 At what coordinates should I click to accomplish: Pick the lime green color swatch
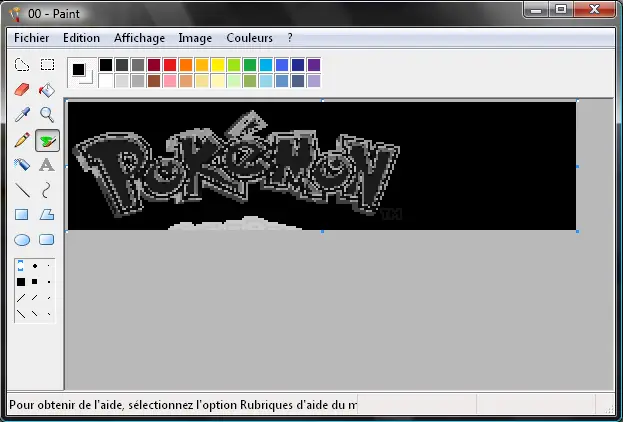pyautogui.click(x=234, y=65)
